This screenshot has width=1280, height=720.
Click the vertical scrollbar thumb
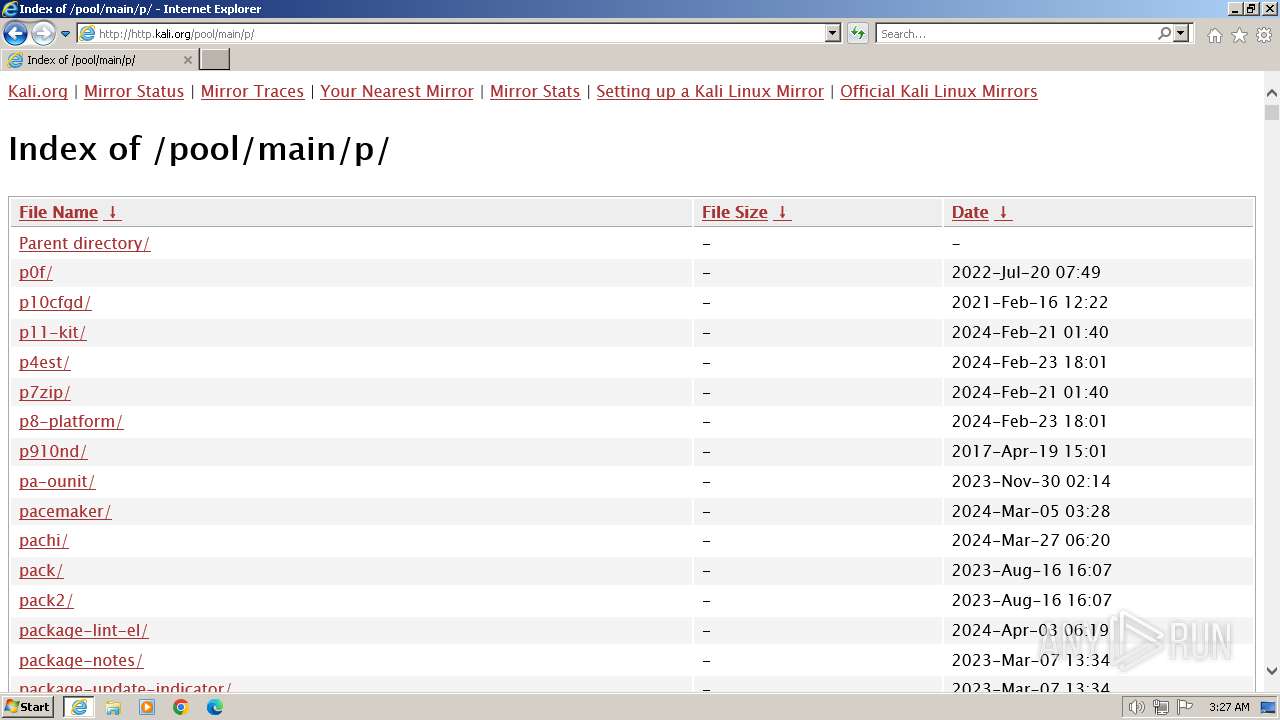coord(1271,112)
